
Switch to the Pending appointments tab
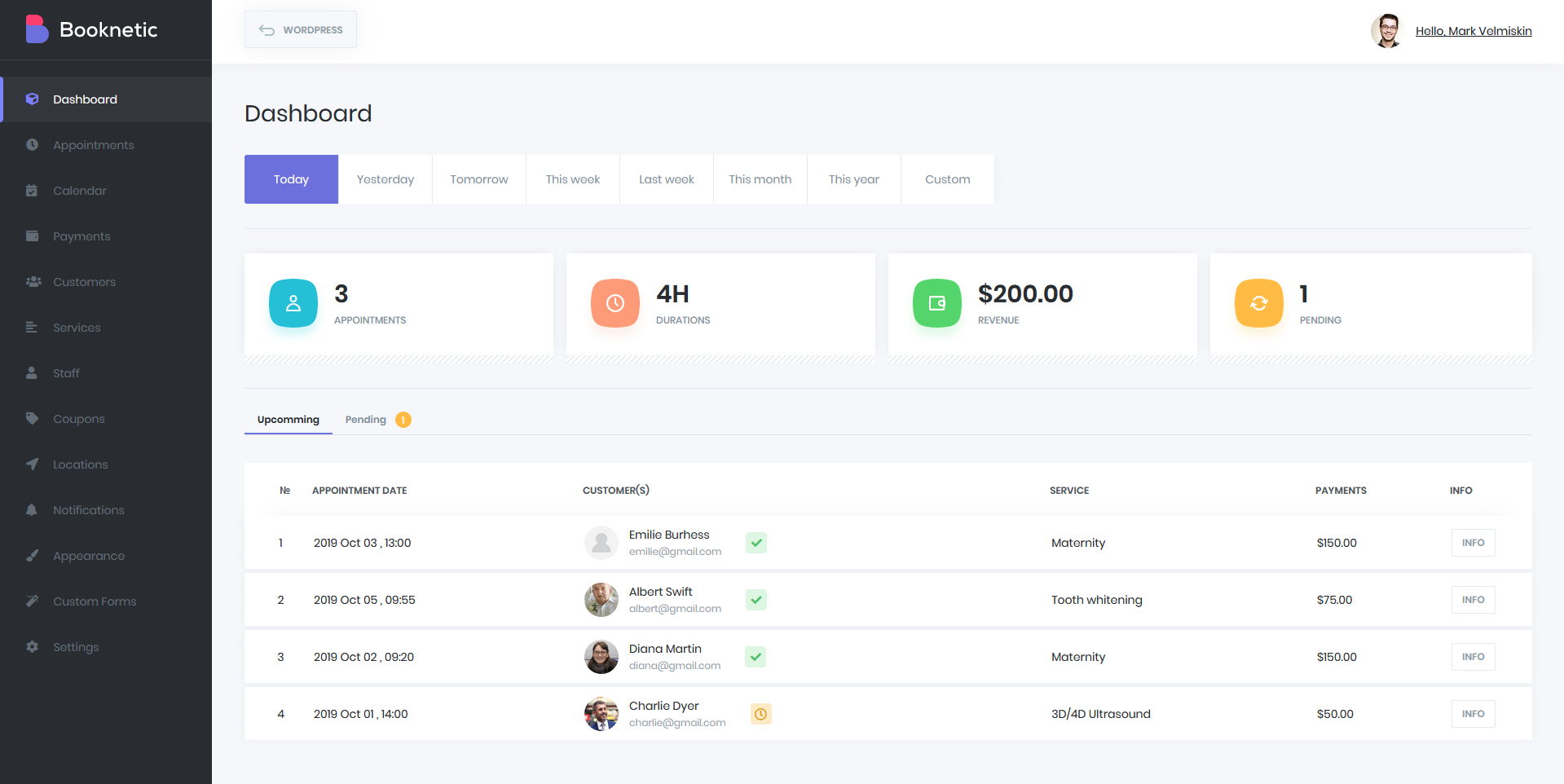coord(365,419)
